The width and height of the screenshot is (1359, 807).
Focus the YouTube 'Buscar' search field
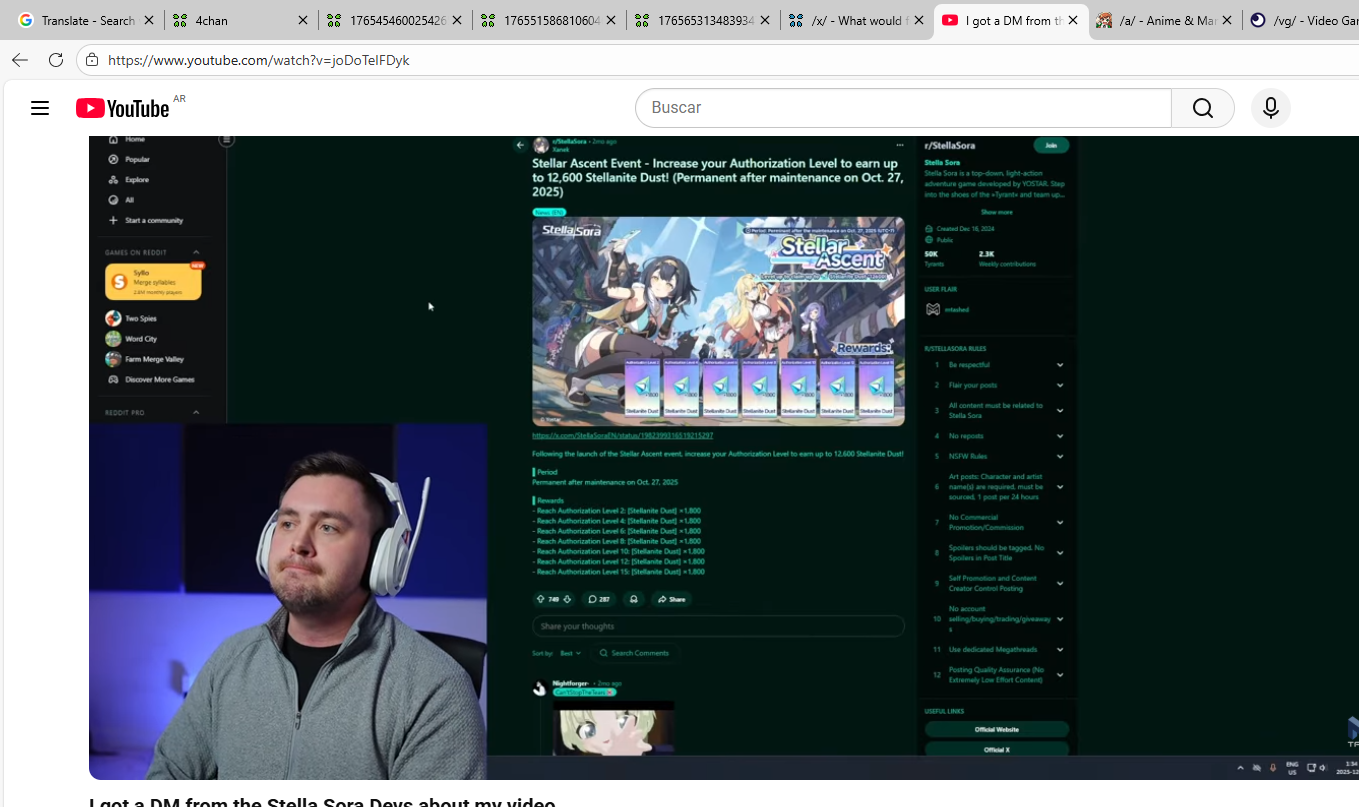(x=903, y=108)
